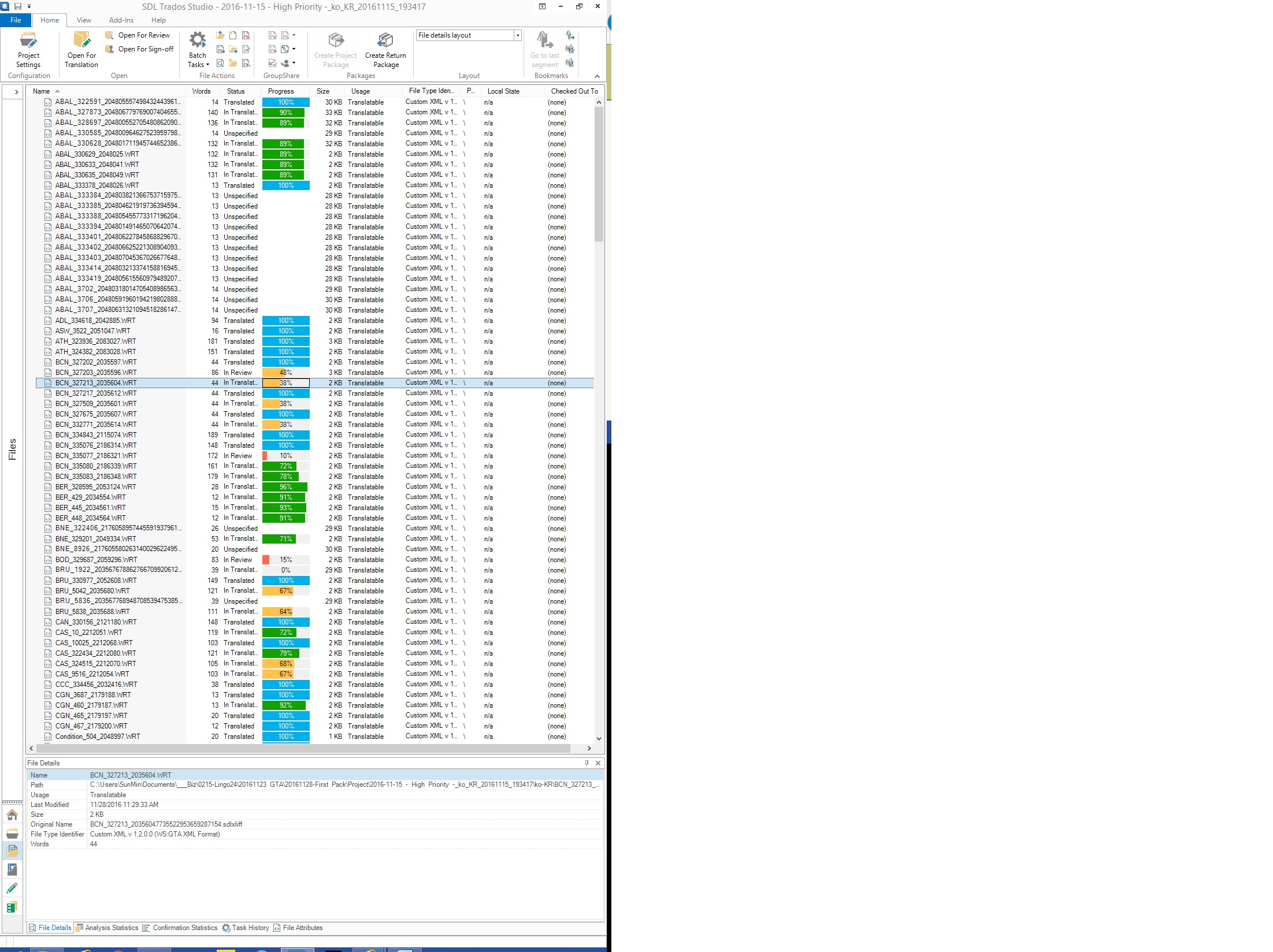The height and width of the screenshot is (952, 1273).
Task: Open the Projects view icon in the sidebar
Action: coord(12,833)
